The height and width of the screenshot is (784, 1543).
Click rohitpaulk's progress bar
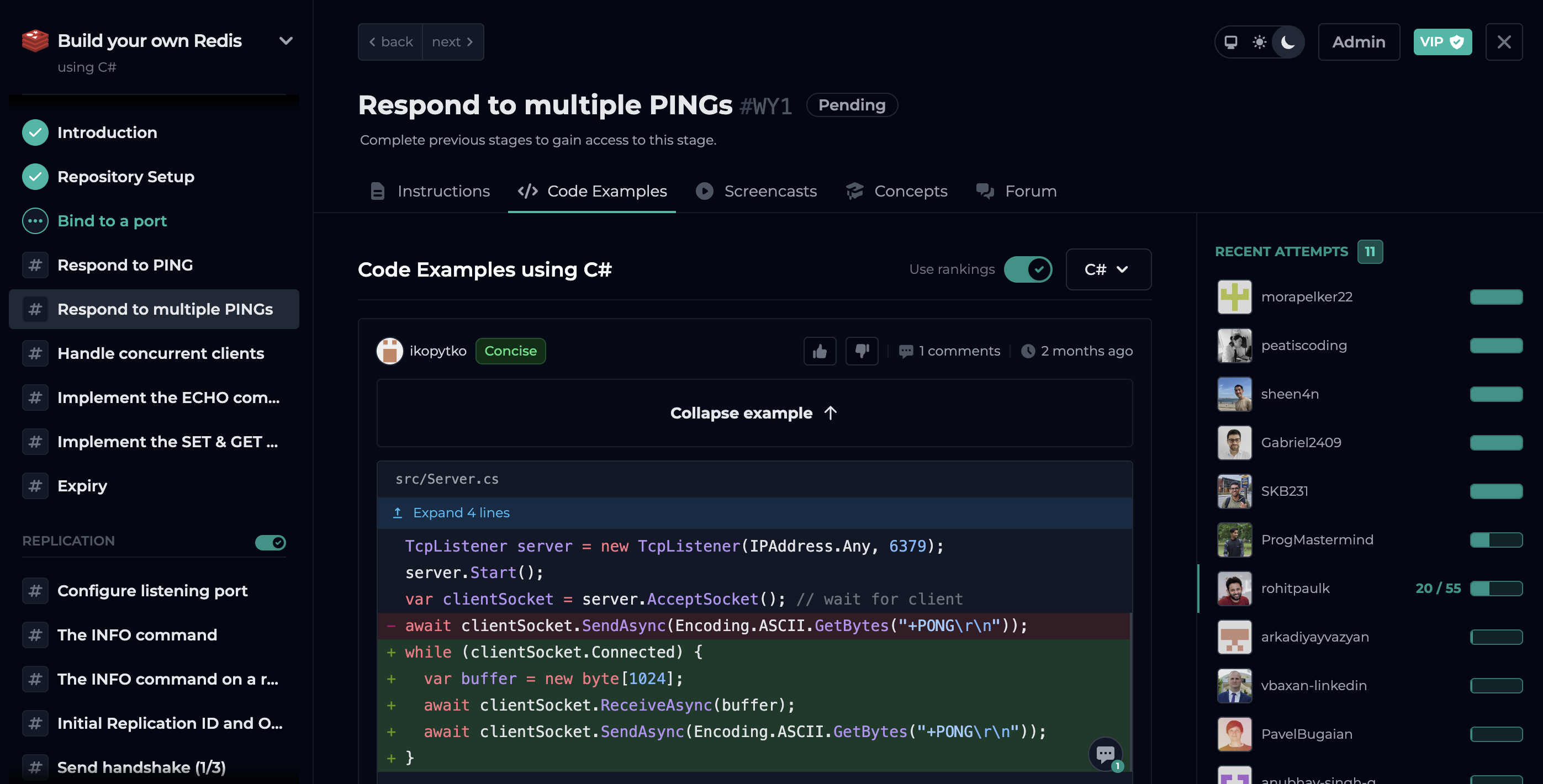1496,588
